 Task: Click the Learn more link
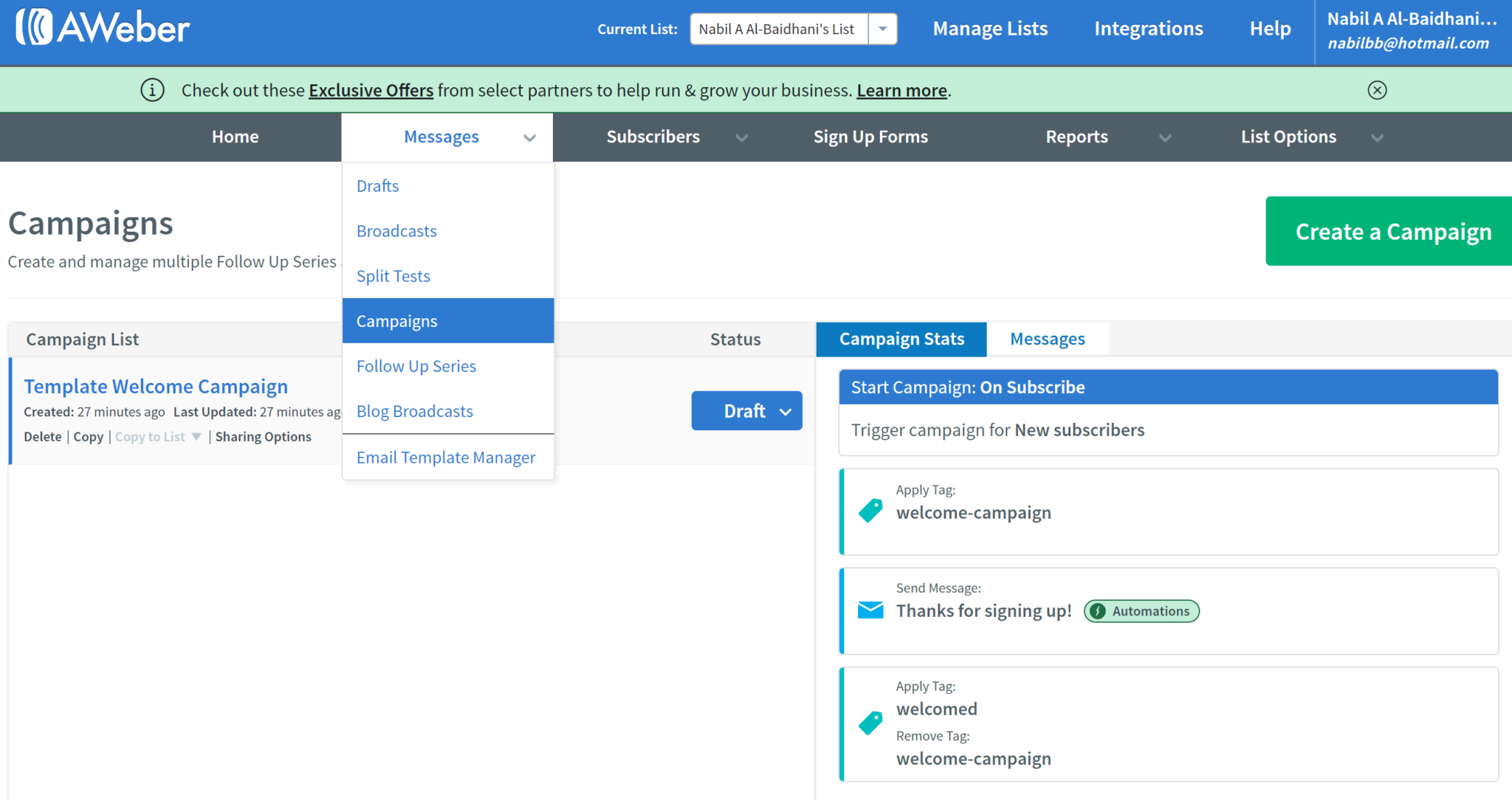pos(901,90)
